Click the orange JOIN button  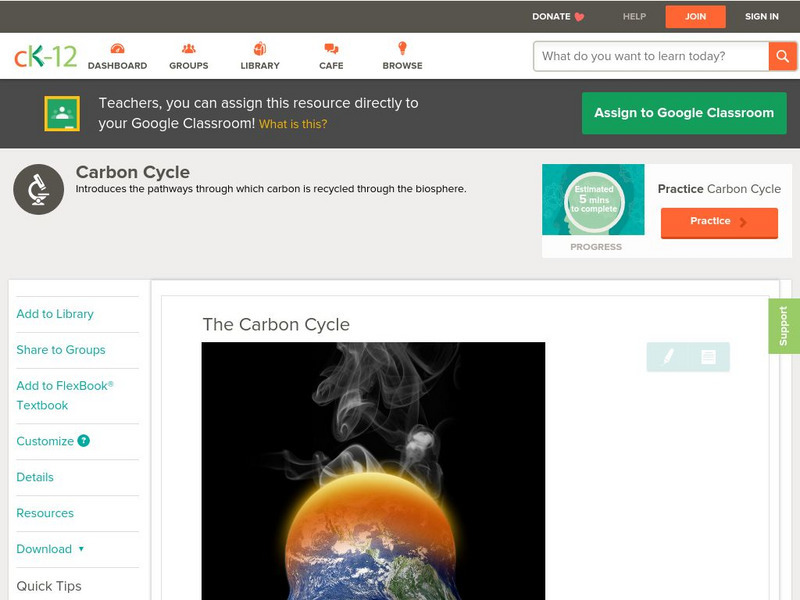695,17
